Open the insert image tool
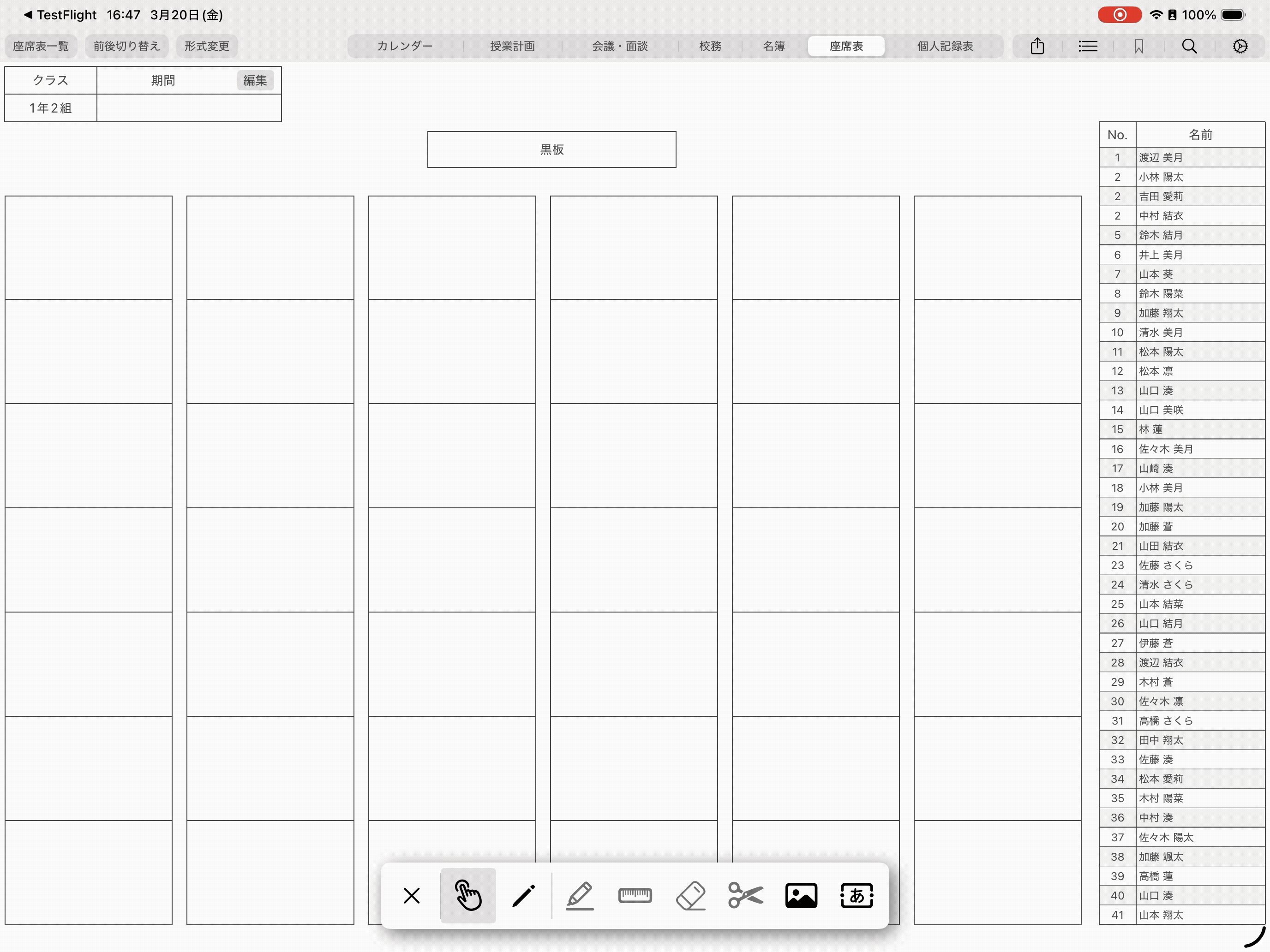This screenshot has width=1270, height=952. pyautogui.click(x=801, y=895)
